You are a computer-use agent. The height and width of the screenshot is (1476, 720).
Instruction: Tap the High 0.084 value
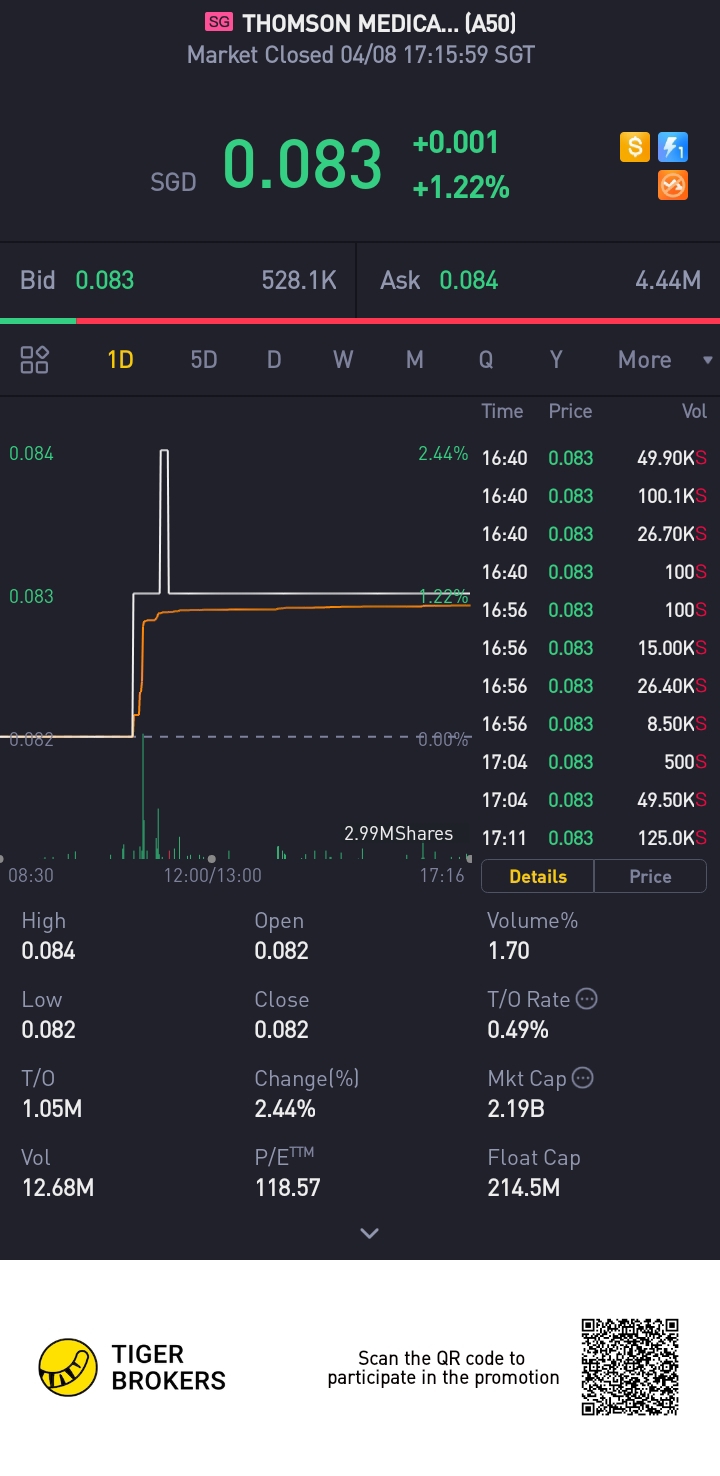[48, 950]
